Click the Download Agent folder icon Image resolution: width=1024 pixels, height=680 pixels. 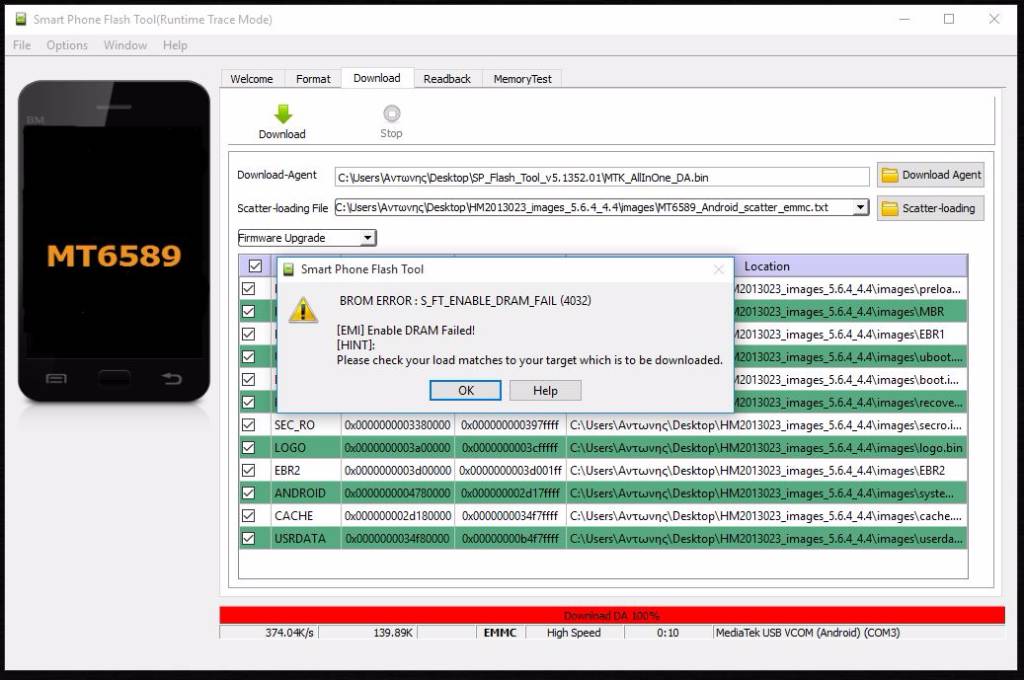pyautogui.click(x=889, y=175)
